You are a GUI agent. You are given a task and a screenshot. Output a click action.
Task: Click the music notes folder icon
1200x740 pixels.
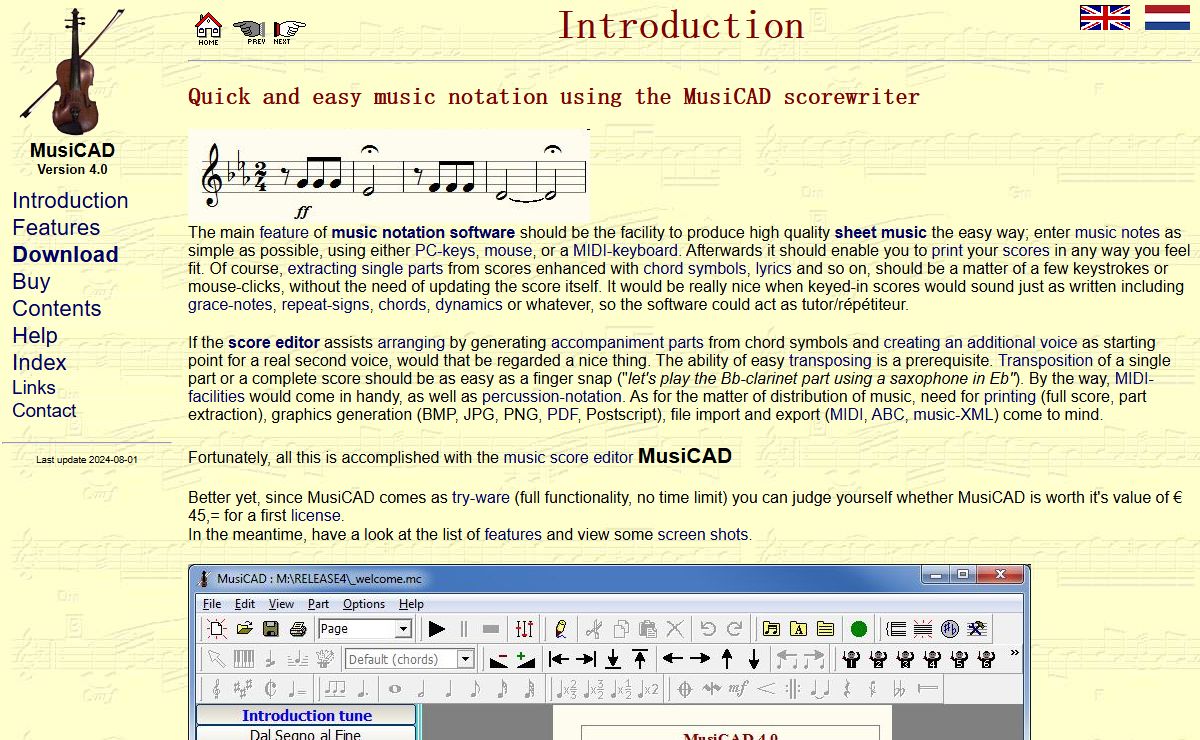coord(771,629)
